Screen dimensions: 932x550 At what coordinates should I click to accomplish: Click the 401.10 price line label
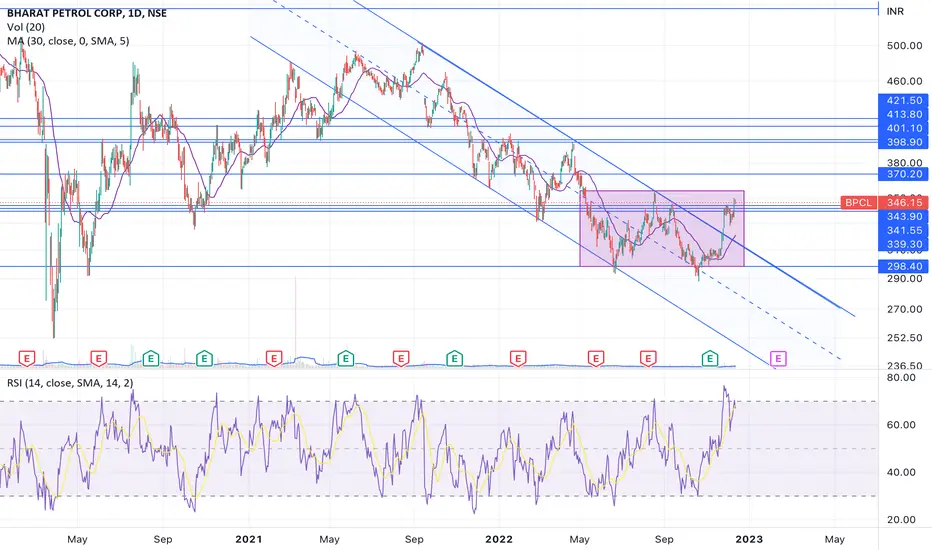904,128
